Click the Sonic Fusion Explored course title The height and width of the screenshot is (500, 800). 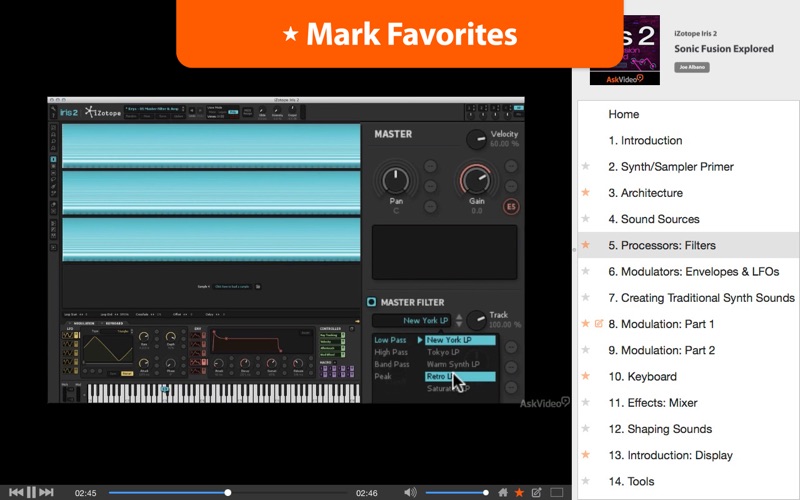point(724,49)
